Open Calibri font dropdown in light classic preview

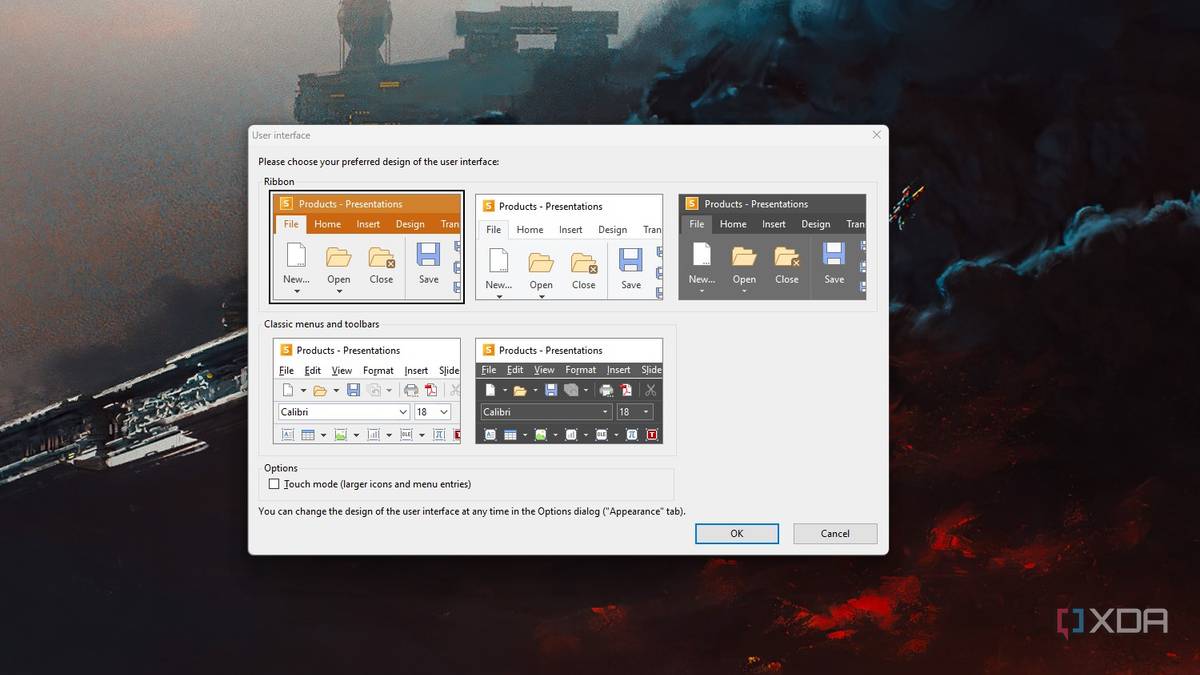pyautogui.click(x=403, y=412)
